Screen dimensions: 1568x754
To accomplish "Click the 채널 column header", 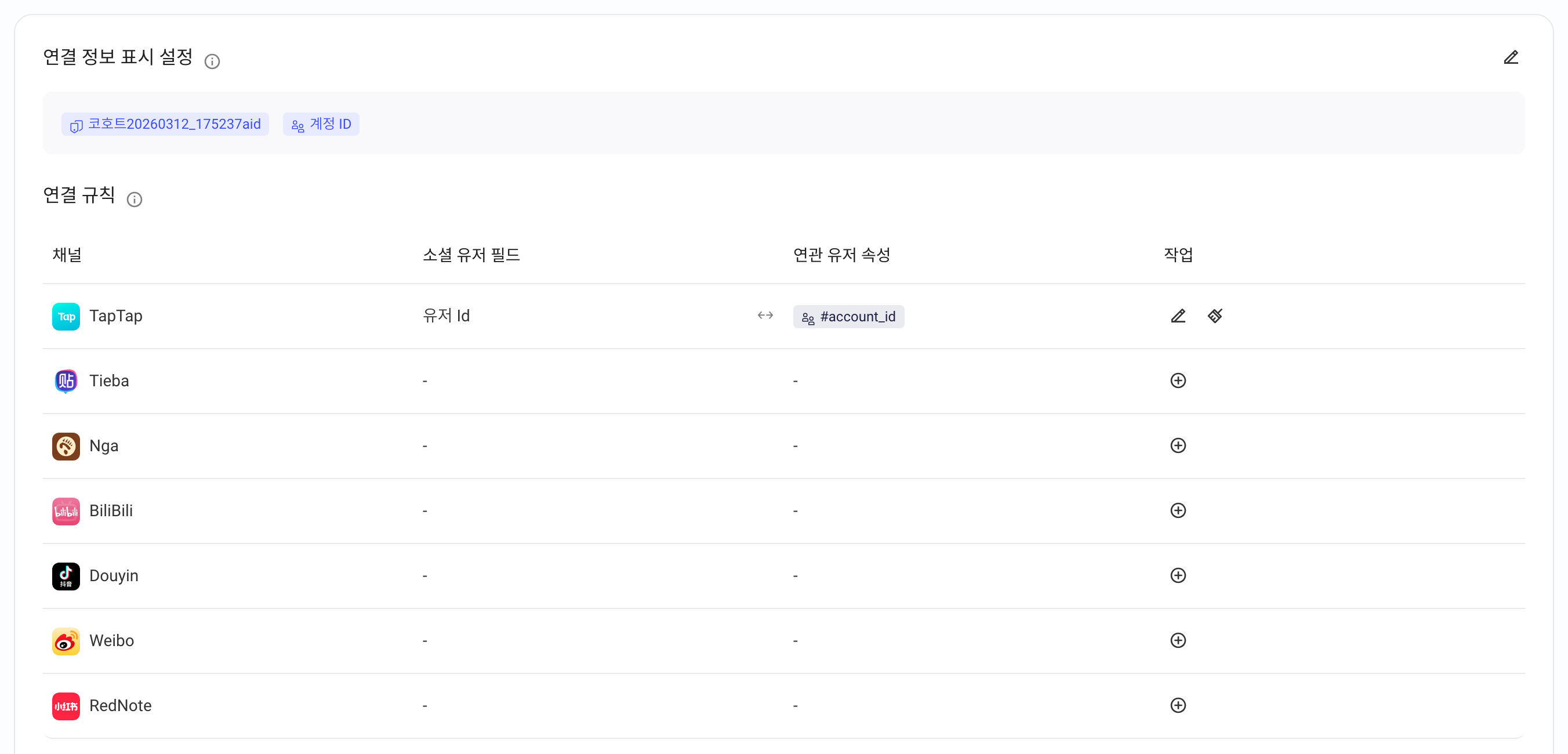I will 67,255.
